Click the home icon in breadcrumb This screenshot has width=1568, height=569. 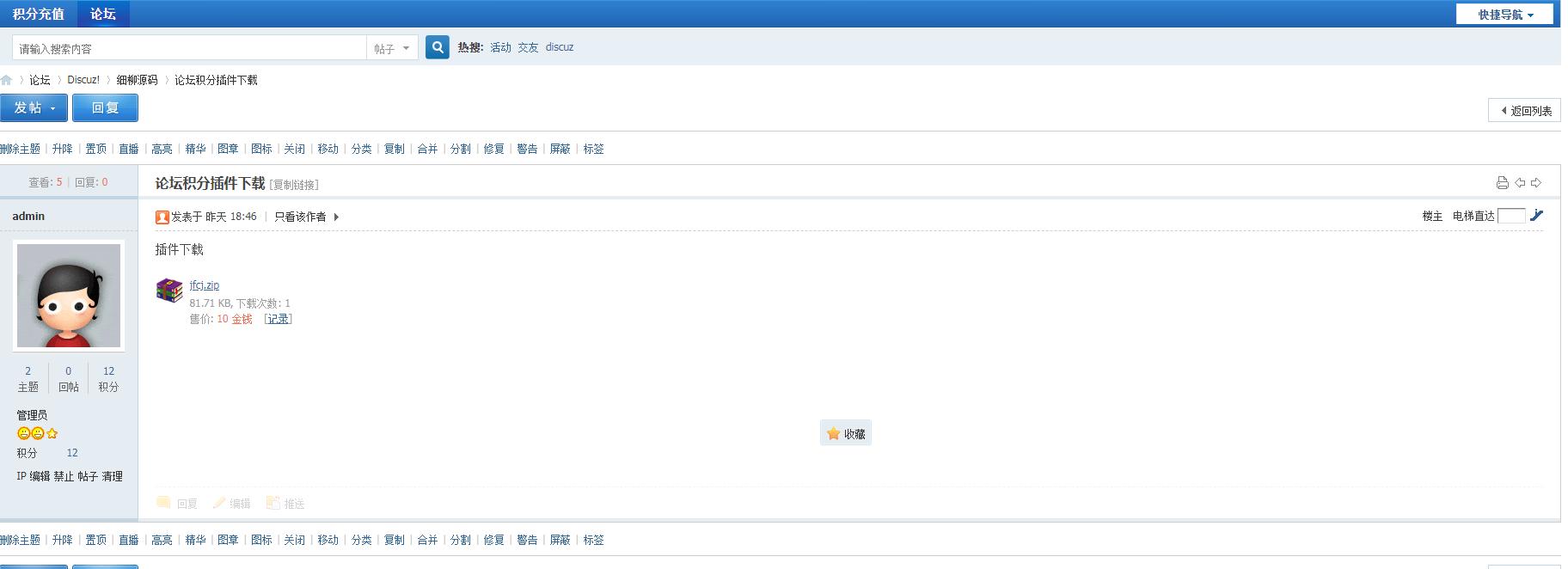click(6, 80)
